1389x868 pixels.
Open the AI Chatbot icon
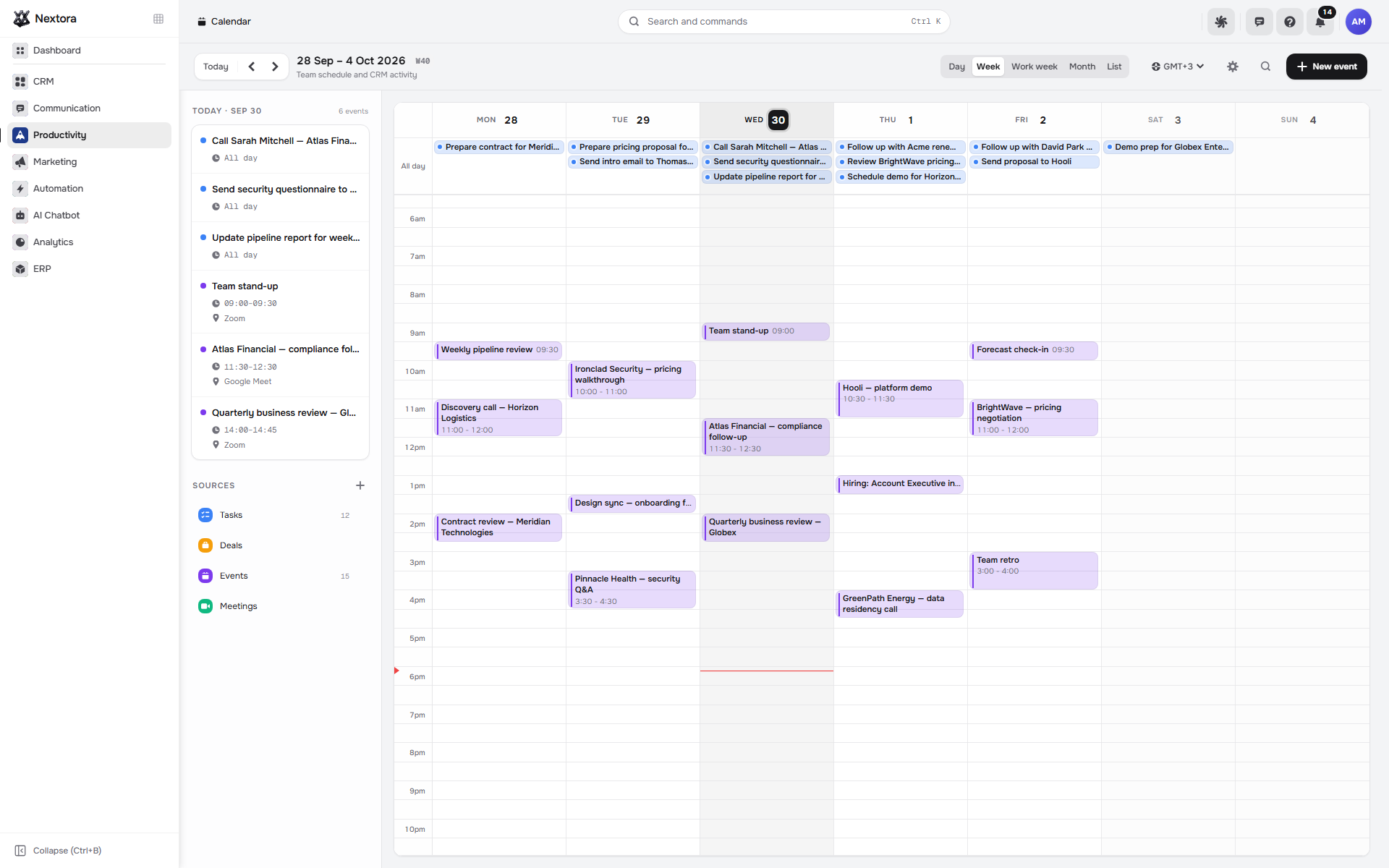[x=20, y=216]
